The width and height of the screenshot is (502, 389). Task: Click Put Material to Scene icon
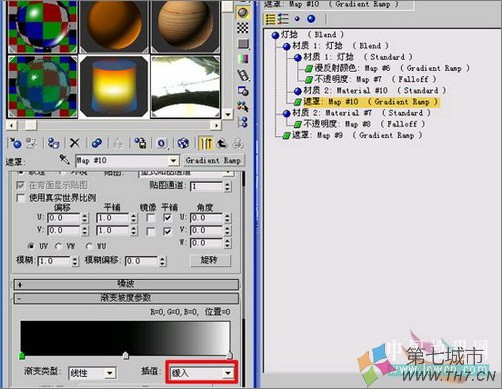(x=32, y=143)
